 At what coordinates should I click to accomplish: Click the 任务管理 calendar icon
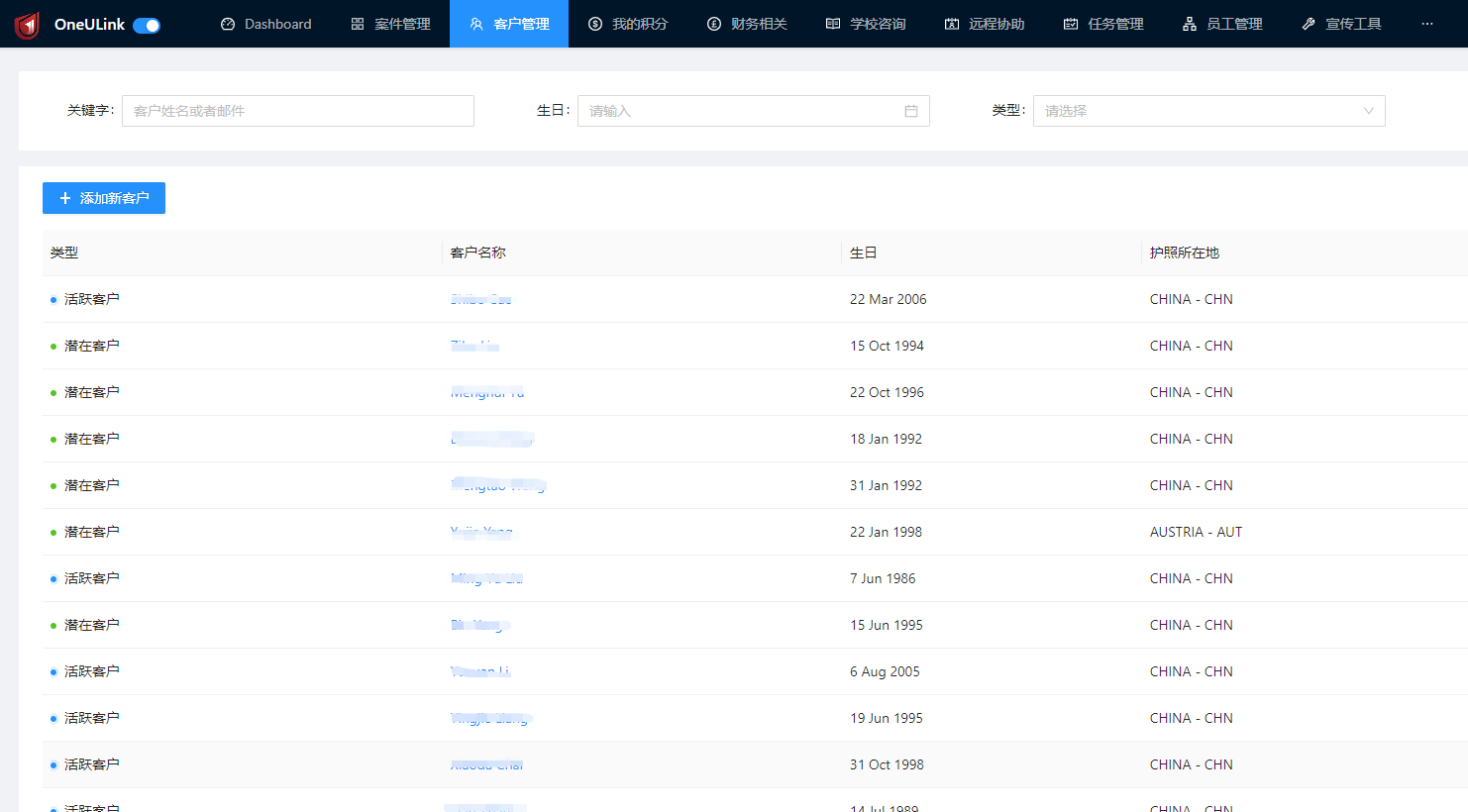[x=1071, y=24]
